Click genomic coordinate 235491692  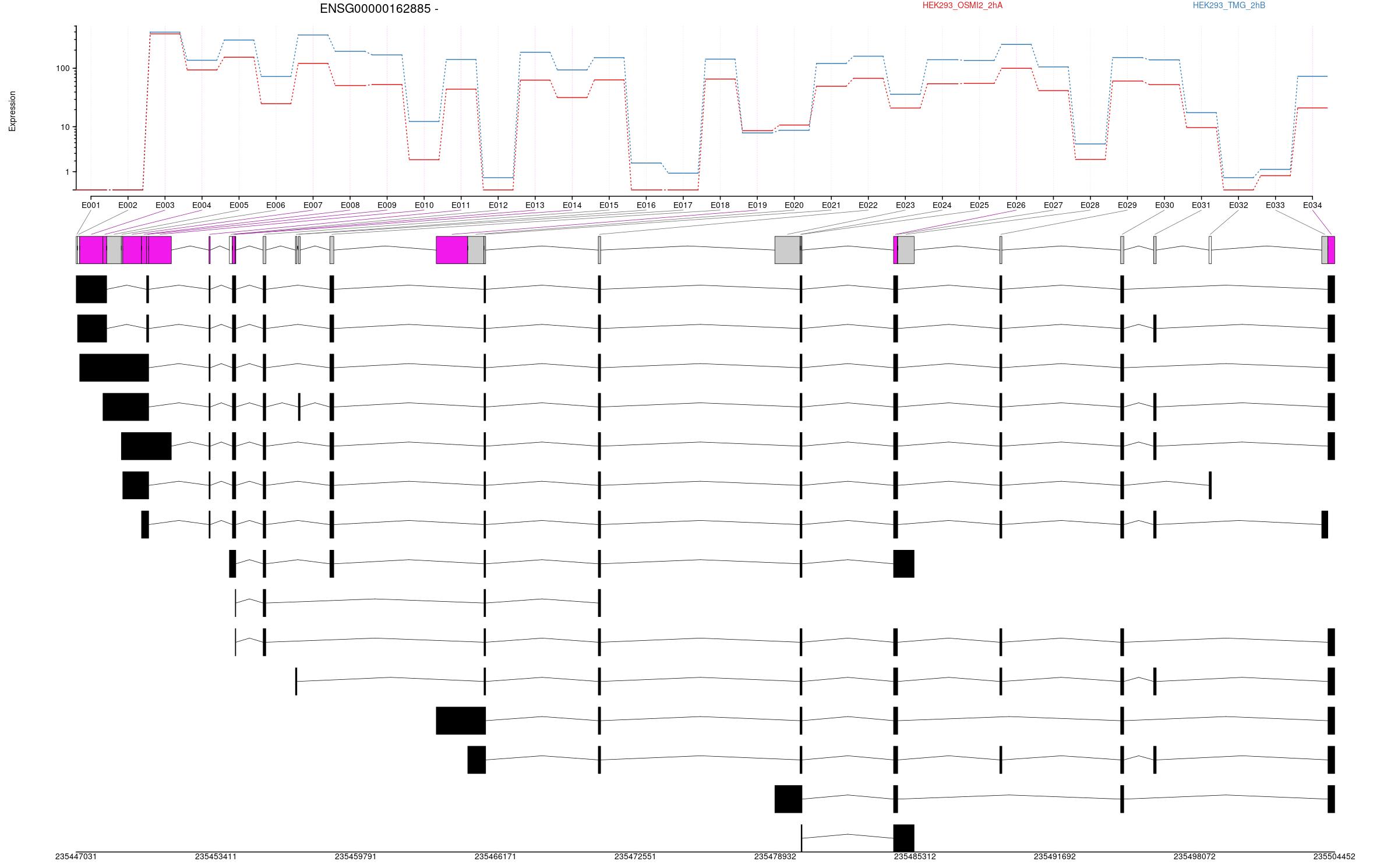pos(1055,856)
